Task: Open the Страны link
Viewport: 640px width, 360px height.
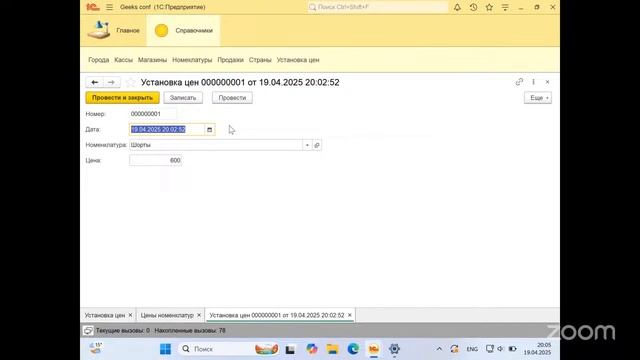Action: click(x=260, y=60)
